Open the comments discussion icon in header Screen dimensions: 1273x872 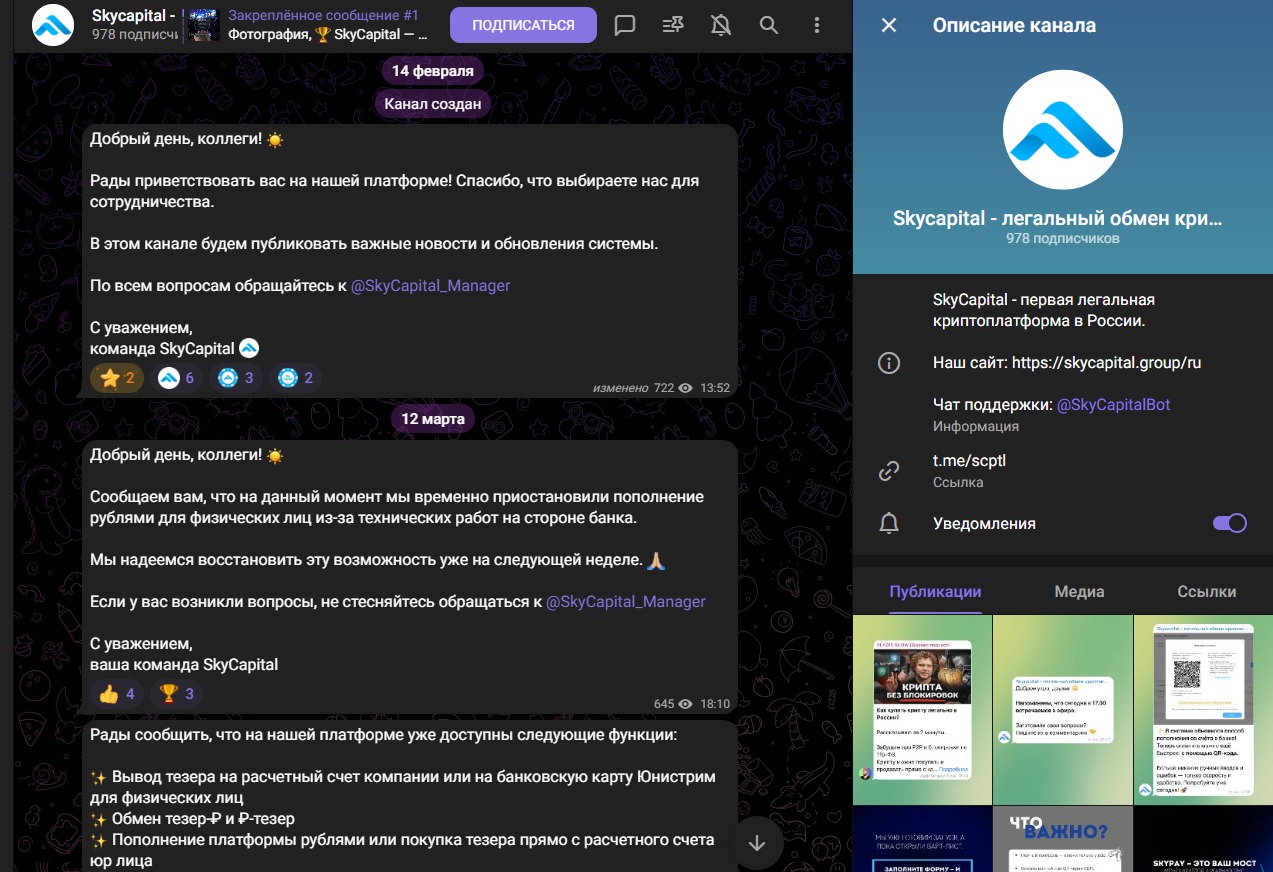pyautogui.click(x=625, y=25)
